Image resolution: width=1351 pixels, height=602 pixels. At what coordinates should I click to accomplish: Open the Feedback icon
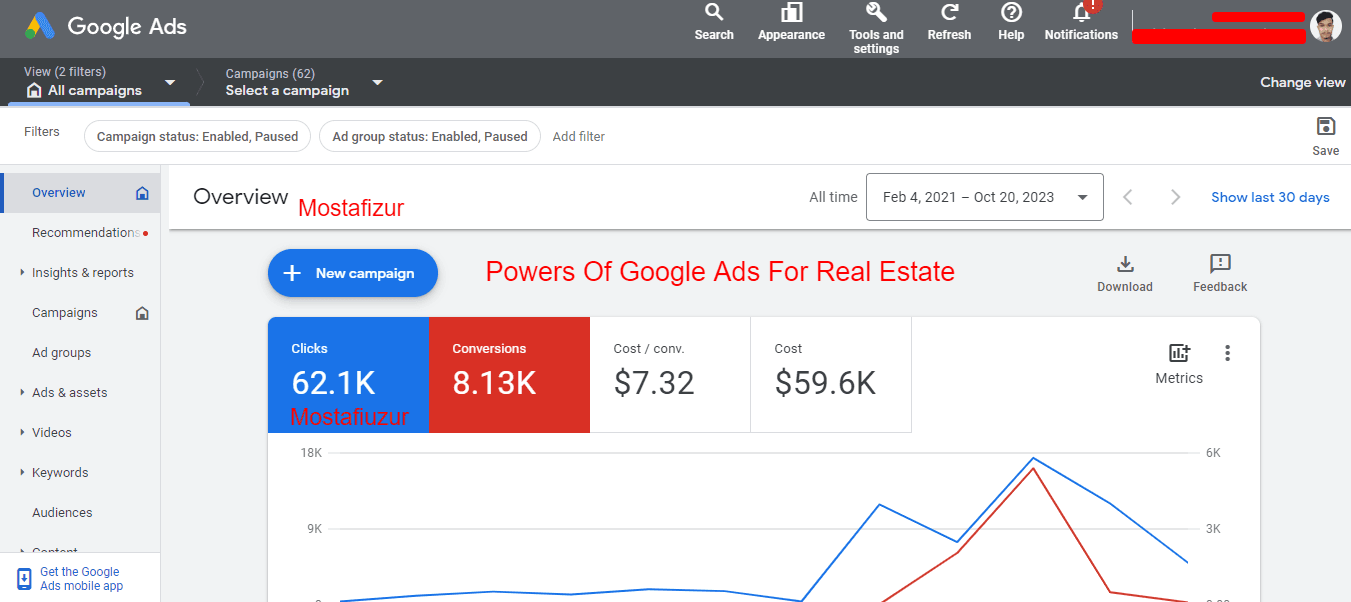point(1219,265)
